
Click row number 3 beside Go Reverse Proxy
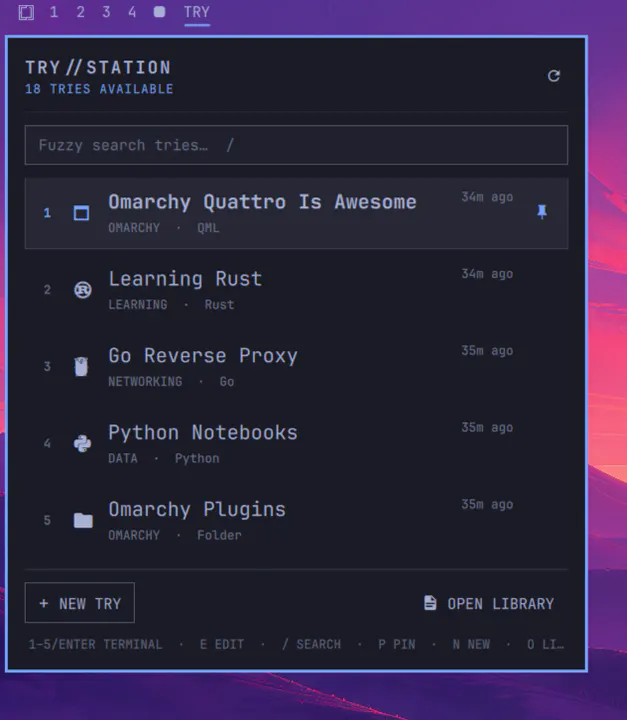[x=47, y=366]
